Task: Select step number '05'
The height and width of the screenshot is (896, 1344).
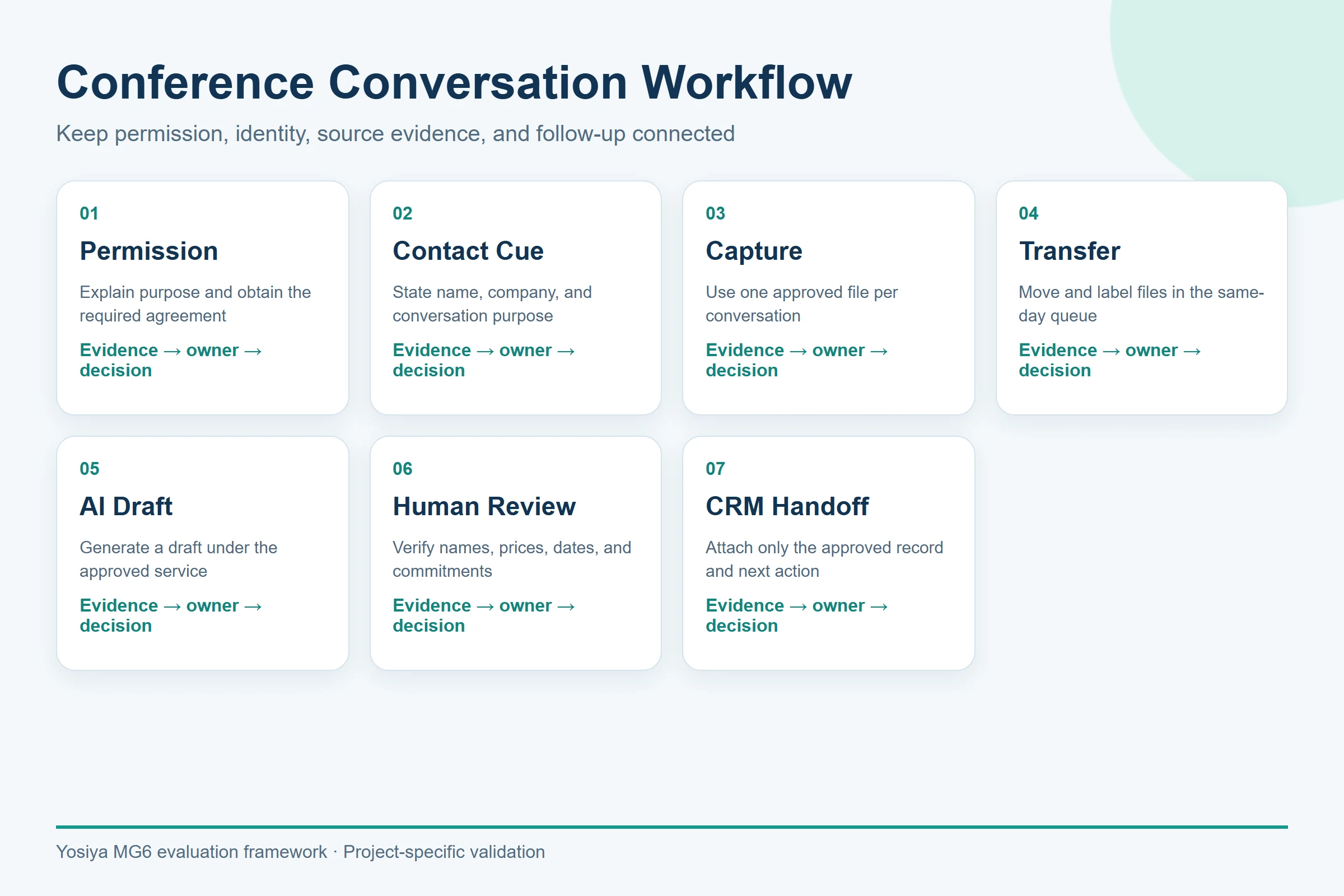Action: pos(89,469)
